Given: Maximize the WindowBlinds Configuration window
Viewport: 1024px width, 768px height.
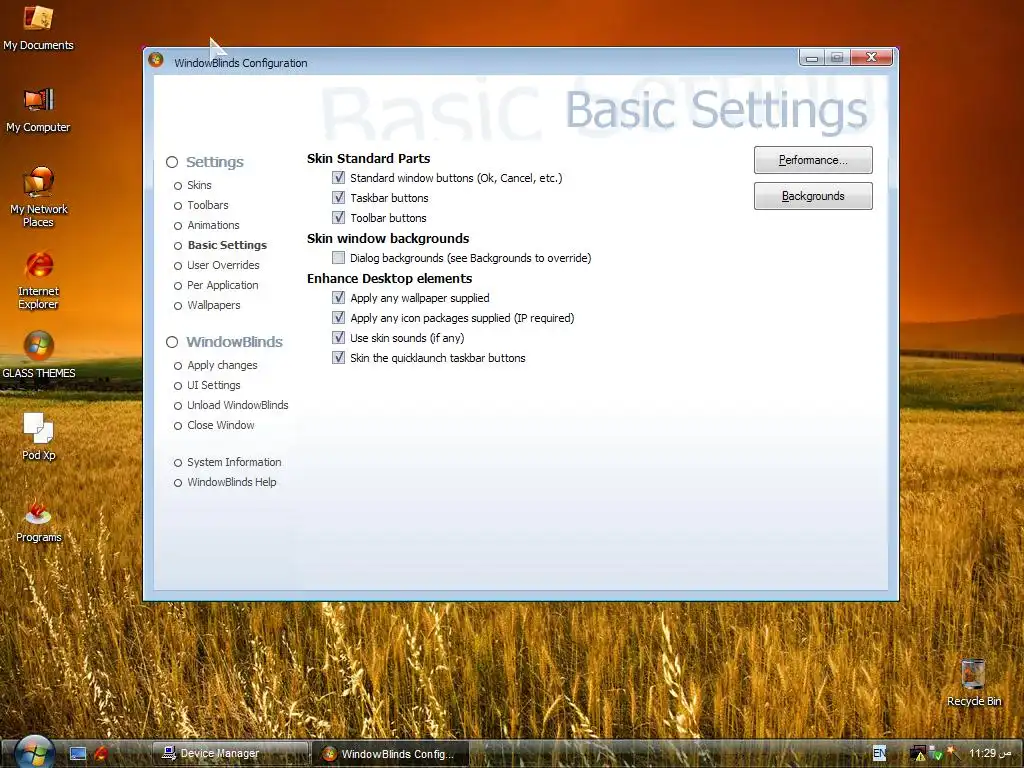Looking at the screenshot, I should (837, 58).
